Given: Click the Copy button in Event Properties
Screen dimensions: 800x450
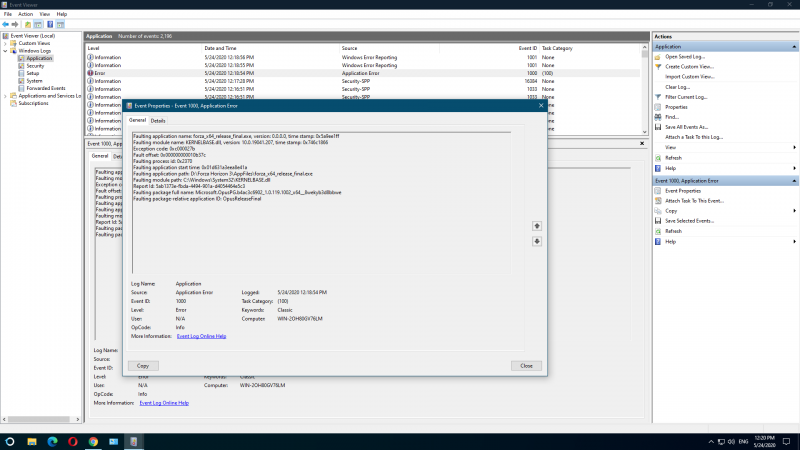Looking at the screenshot, I should pos(143,366).
